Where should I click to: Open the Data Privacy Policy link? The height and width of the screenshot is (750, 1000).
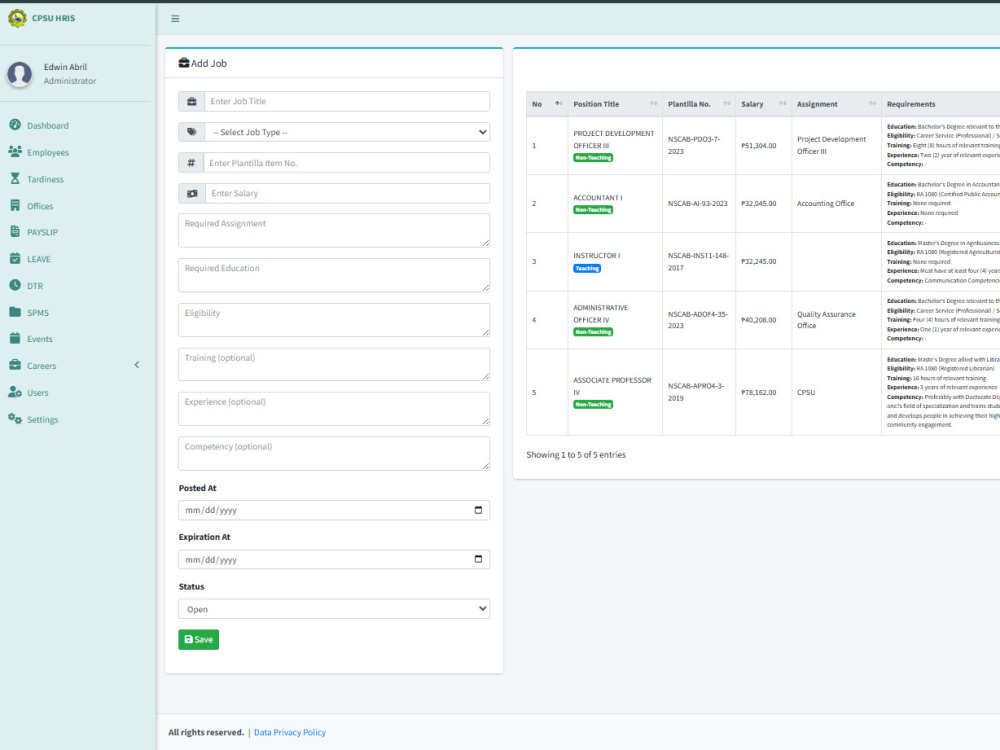tap(290, 732)
